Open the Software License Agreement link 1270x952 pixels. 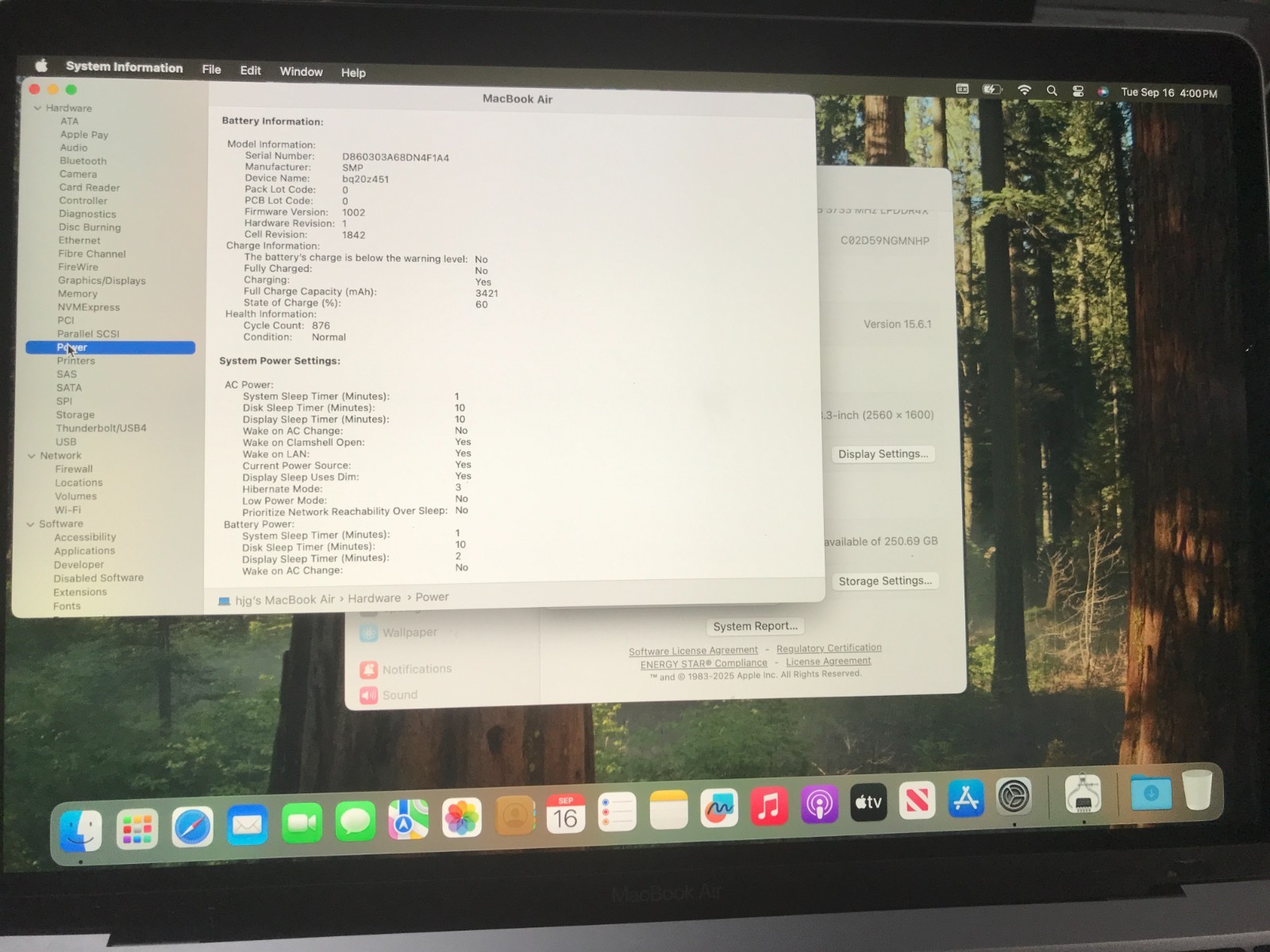(x=693, y=651)
